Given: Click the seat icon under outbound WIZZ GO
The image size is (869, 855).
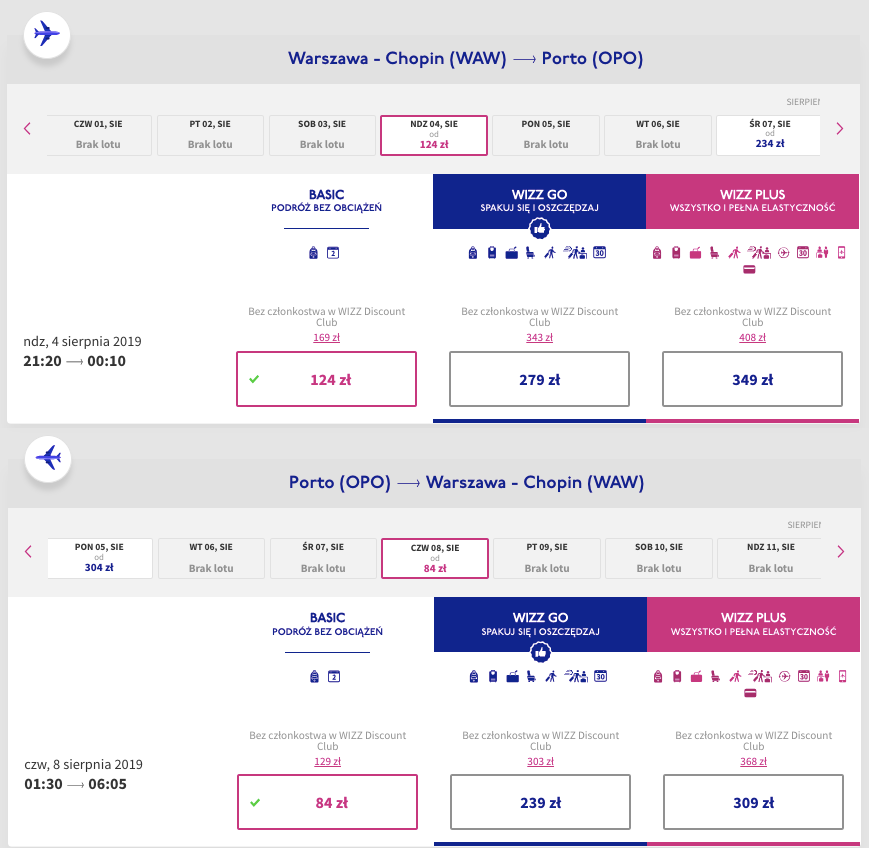Looking at the screenshot, I should pyautogui.click(x=530, y=253).
